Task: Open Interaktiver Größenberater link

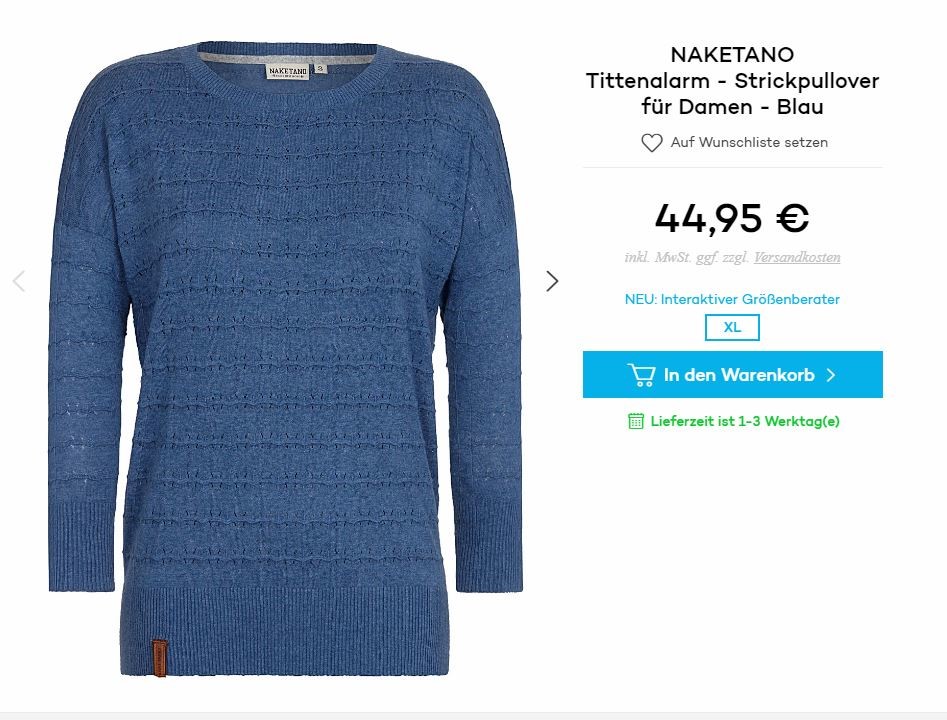Action: pos(750,299)
